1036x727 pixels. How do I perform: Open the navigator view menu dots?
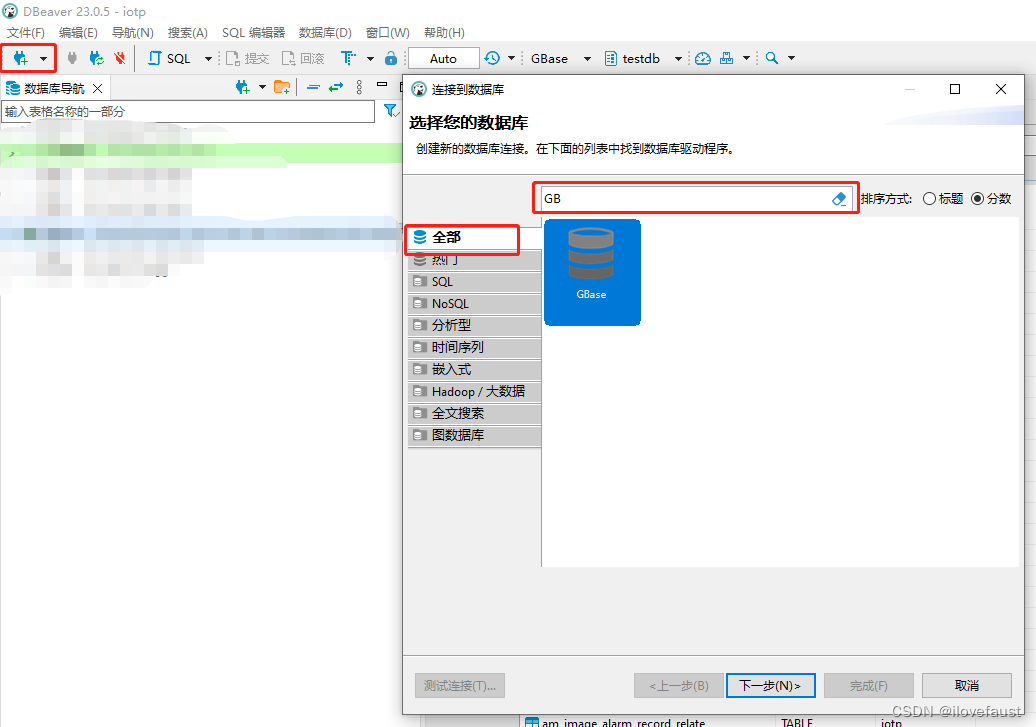tap(359, 87)
